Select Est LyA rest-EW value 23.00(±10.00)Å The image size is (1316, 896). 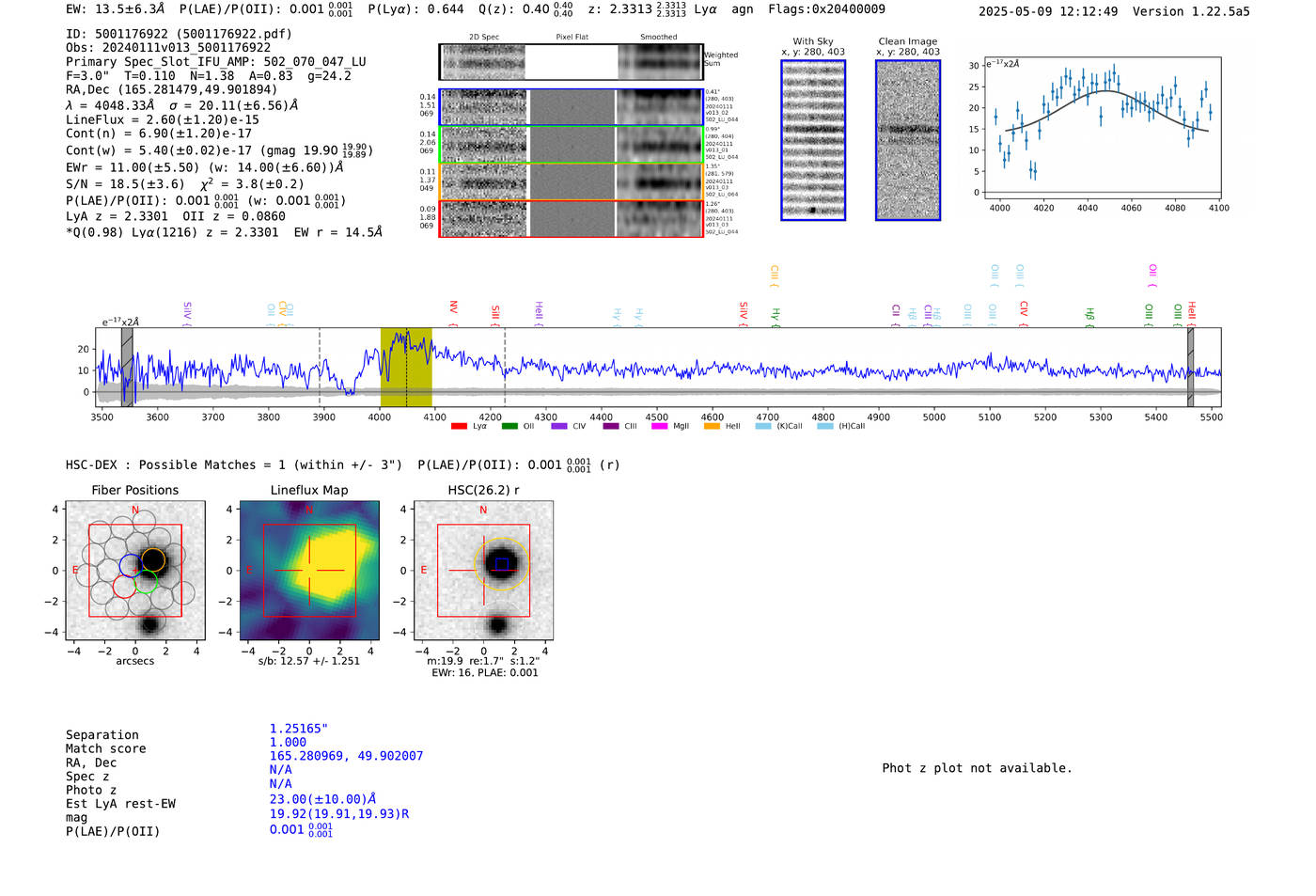tap(322, 799)
